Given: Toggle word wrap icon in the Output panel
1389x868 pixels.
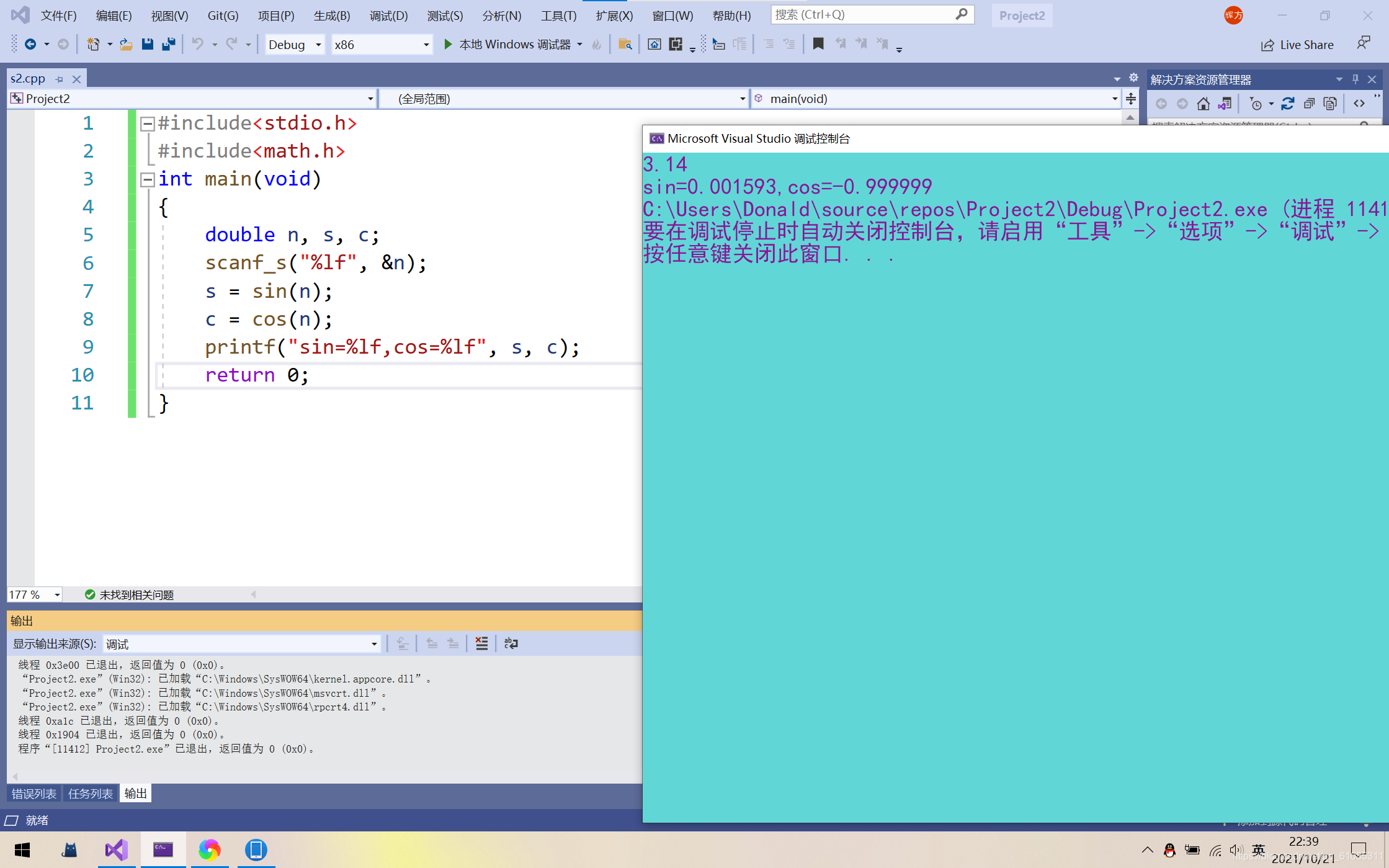Looking at the screenshot, I should [511, 643].
